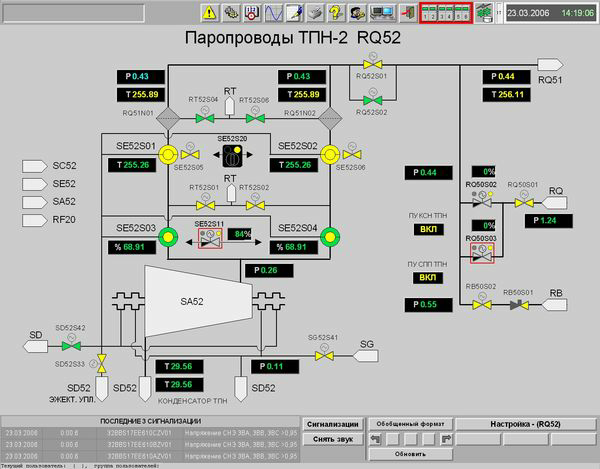This screenshot has height=469, width=600.
Task: Click the Сигнализации button
Action: click(x=333, y=424)
